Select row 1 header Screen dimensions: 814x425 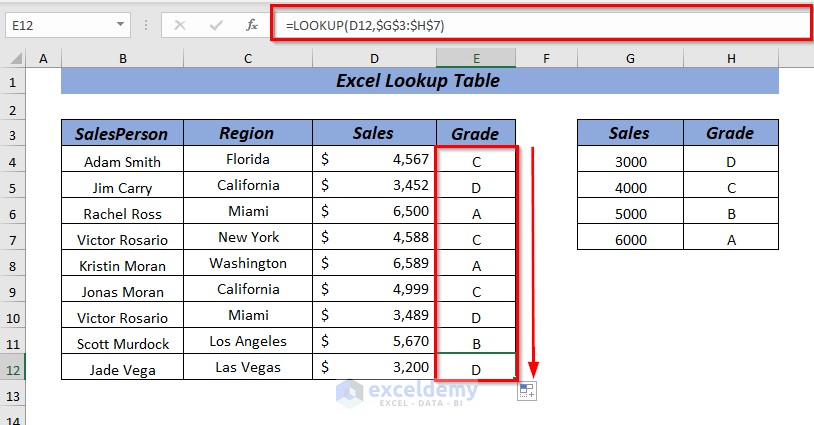coord(12,82)
